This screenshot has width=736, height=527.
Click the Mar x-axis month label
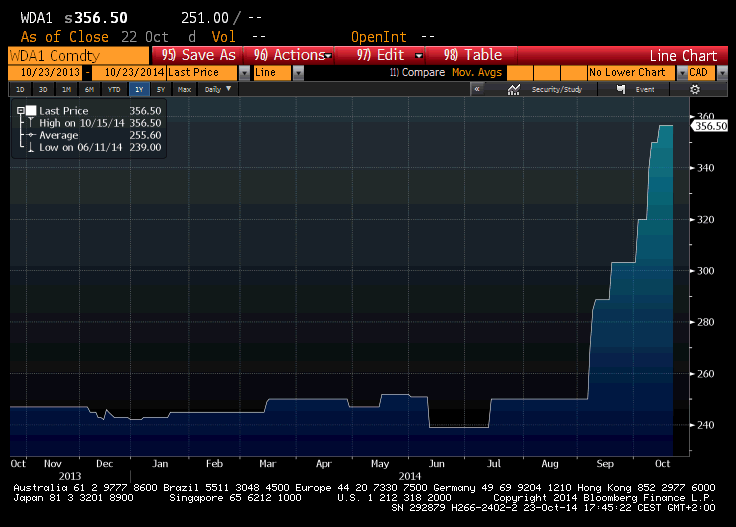pos(268,464)
